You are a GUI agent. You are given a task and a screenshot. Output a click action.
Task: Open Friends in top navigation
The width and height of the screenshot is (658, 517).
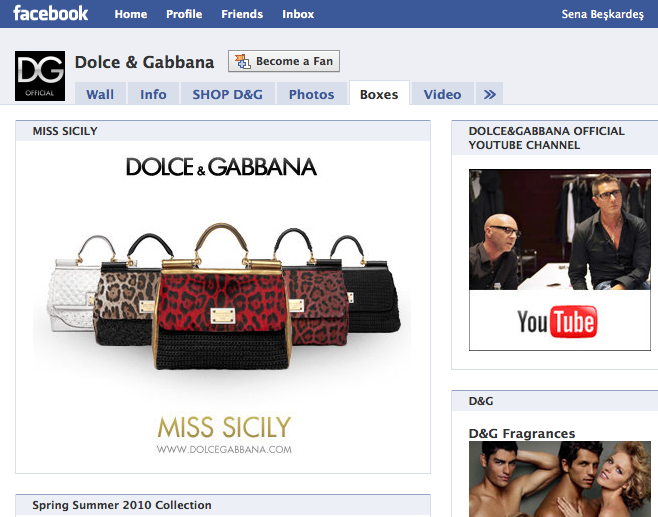[x=242, y=14]
